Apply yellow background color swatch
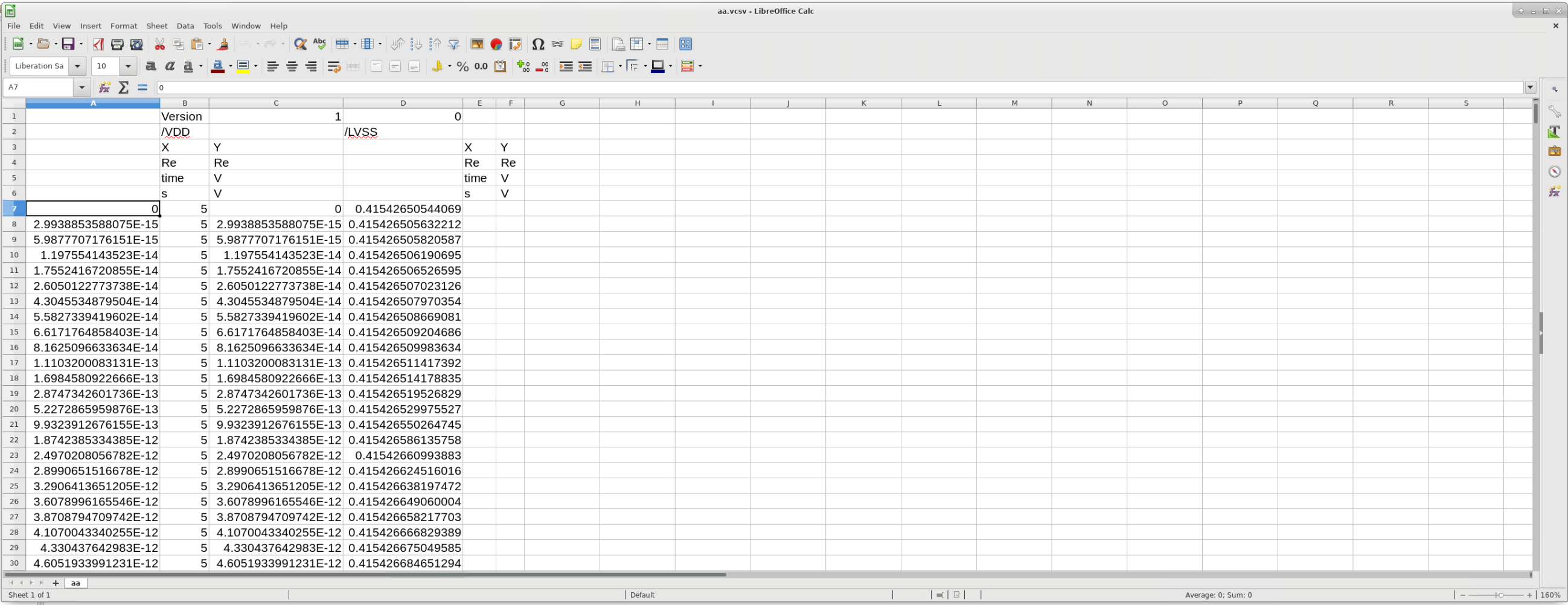The width and height of the screenshot is (1568, 605). point(243,66)
